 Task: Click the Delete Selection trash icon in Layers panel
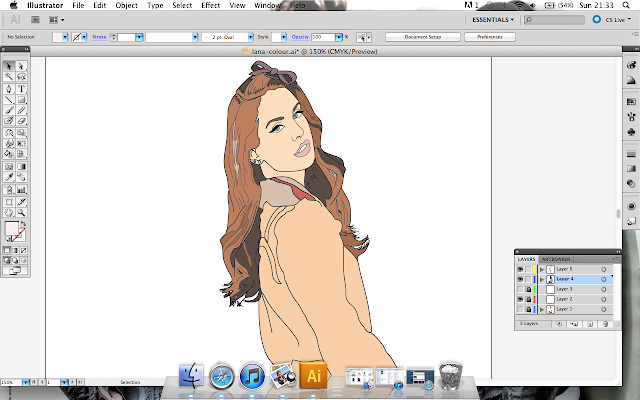604,324
